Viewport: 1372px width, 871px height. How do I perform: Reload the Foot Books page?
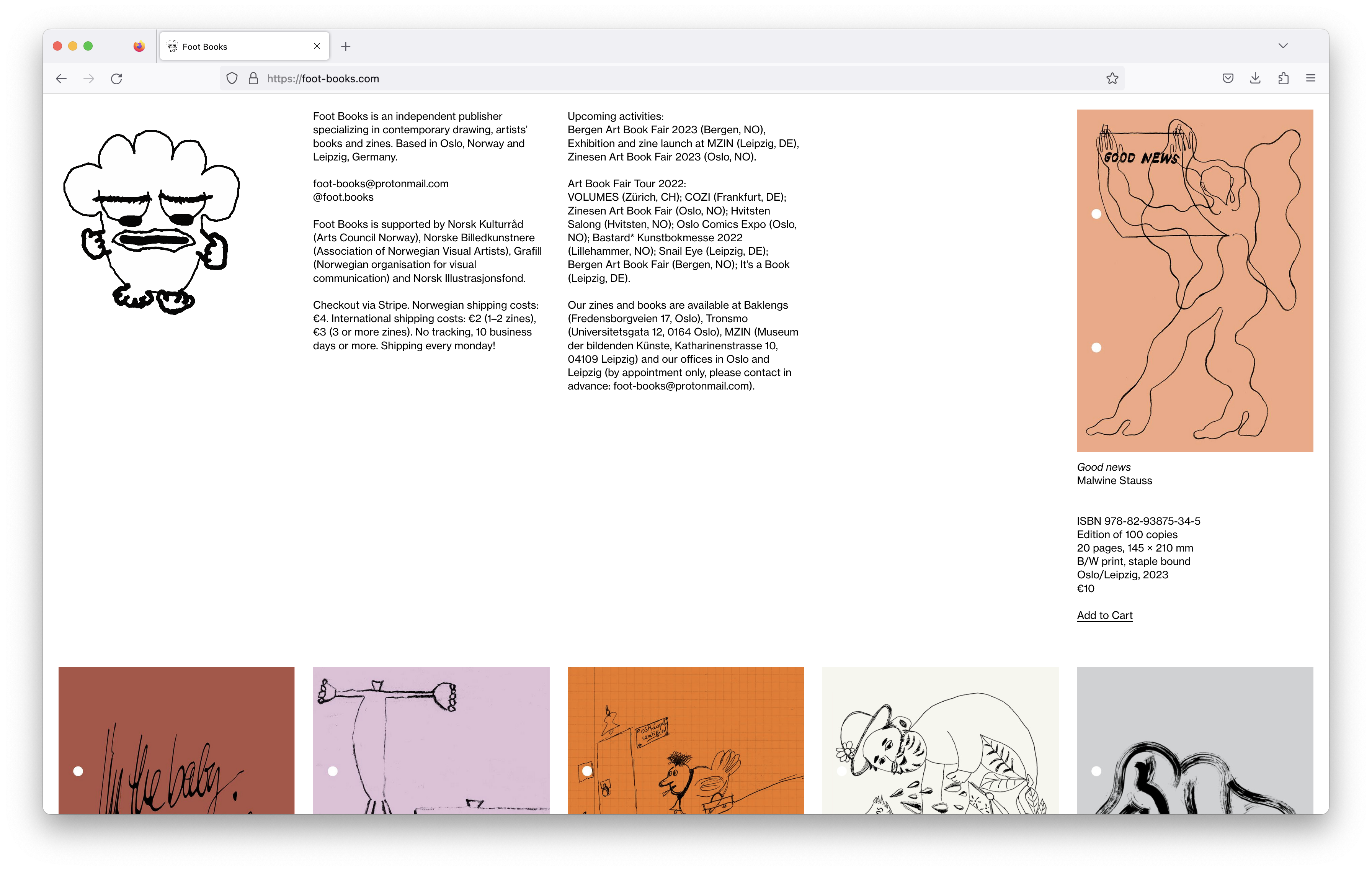(116, 79)
